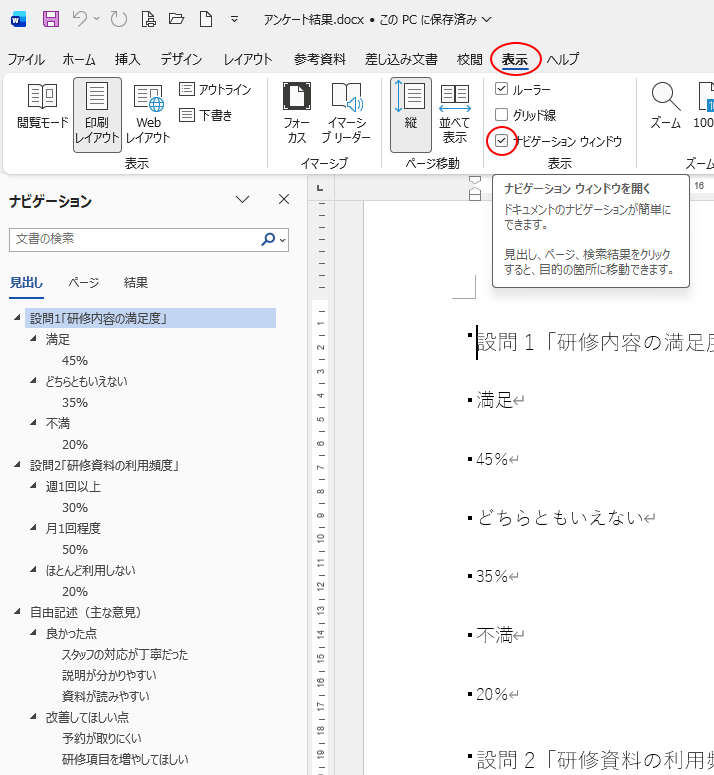
Task: Open navigation pane options chevron
Action: (242, 200)
